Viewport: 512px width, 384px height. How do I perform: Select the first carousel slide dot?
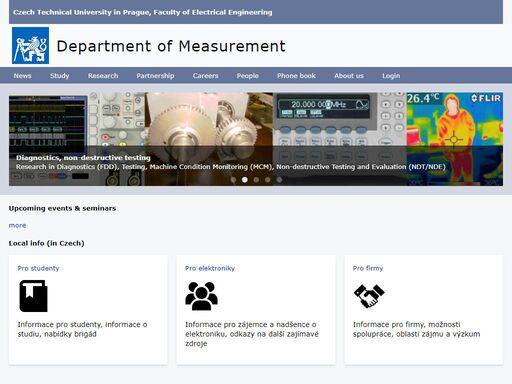coord(233,180)
